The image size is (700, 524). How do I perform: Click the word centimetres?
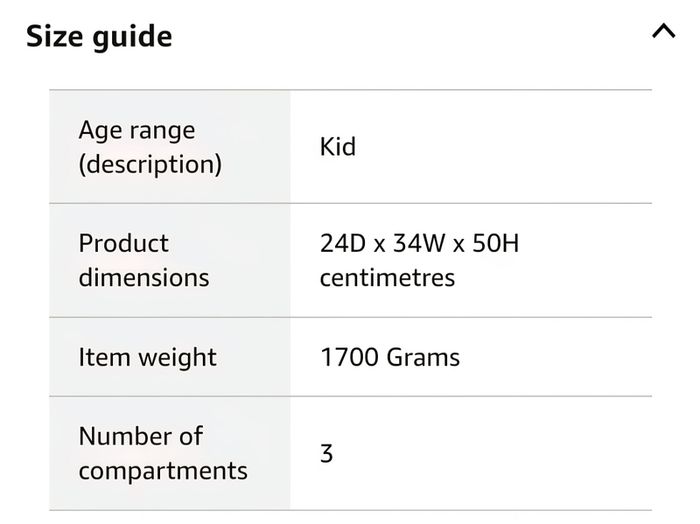coord(388,278)
